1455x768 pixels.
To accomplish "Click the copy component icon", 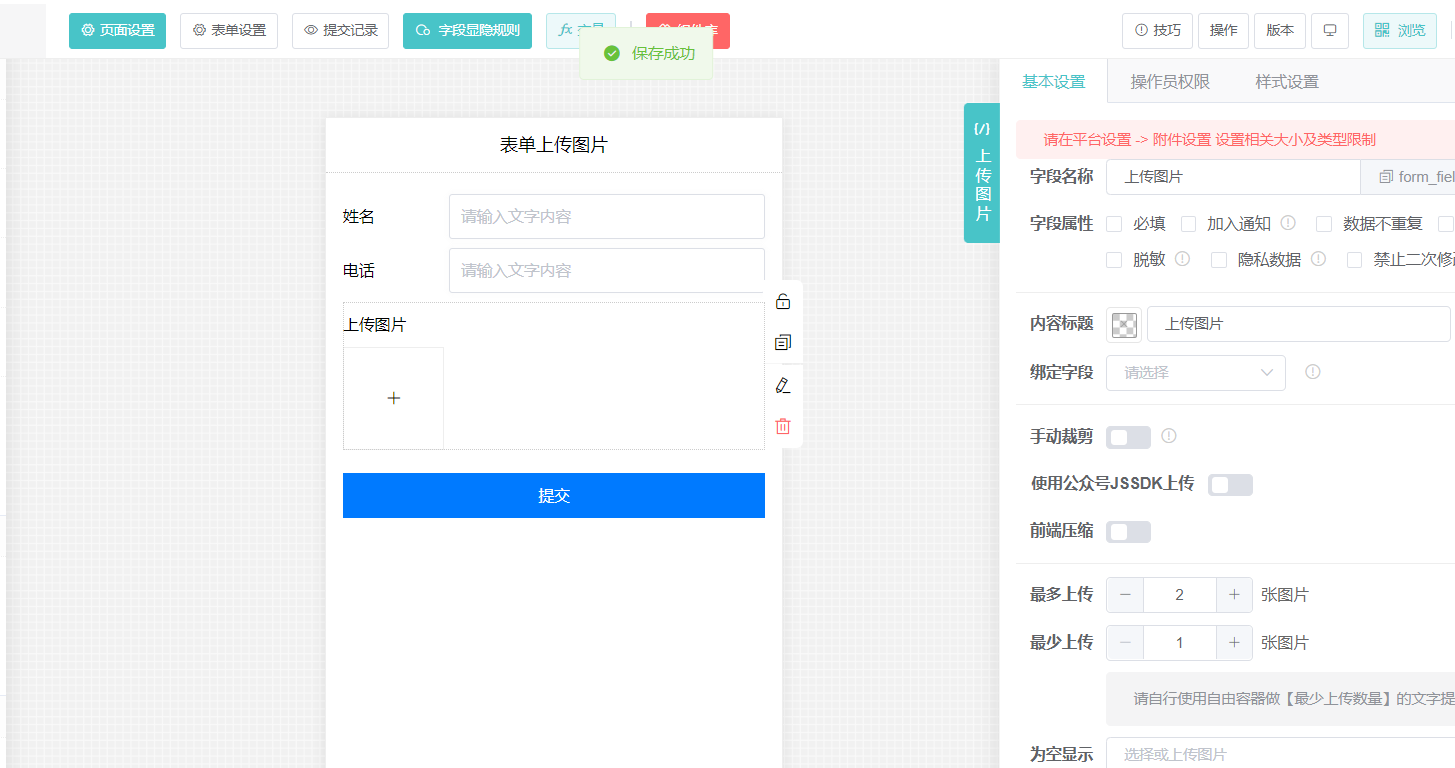I will [783, 343].
